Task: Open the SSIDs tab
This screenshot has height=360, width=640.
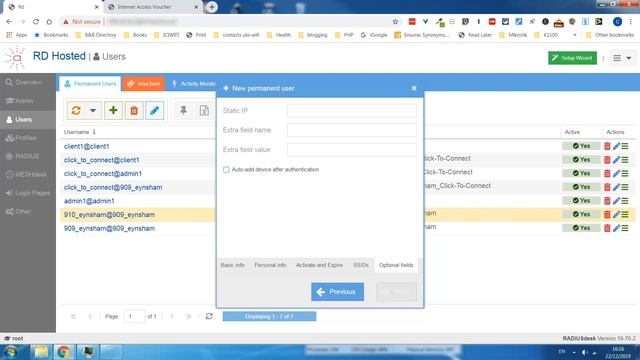Action: [x=361, y=265]
